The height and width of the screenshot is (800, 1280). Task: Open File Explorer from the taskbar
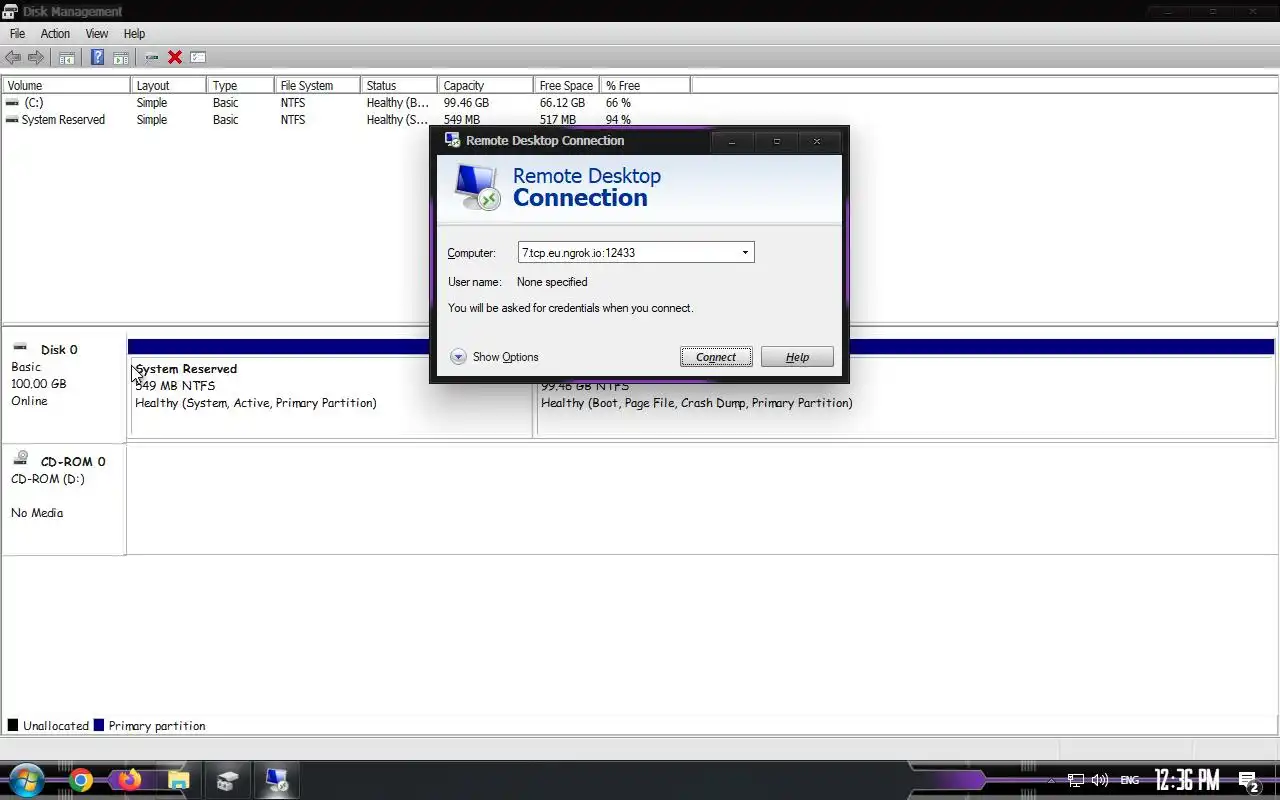pos(178,780)
